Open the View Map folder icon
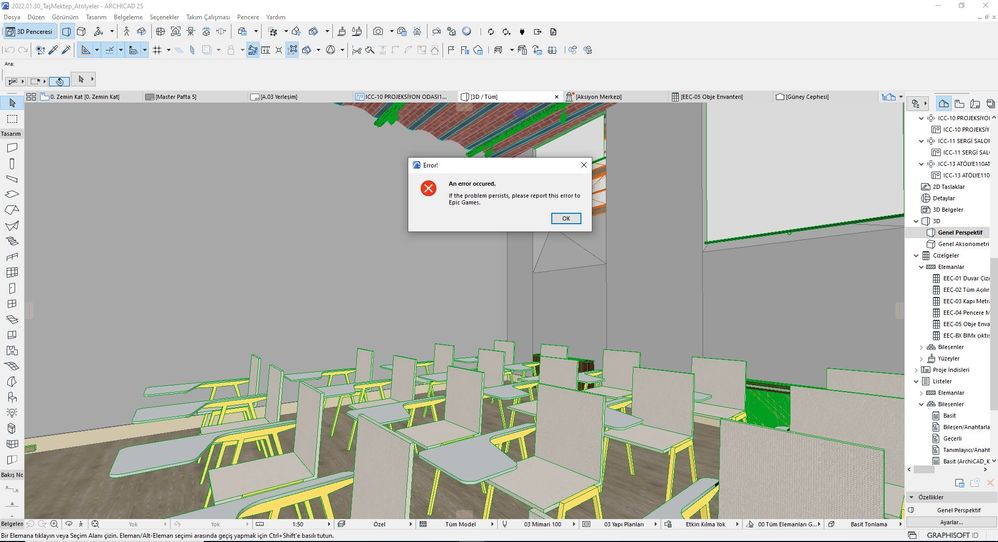 point(958,103)
